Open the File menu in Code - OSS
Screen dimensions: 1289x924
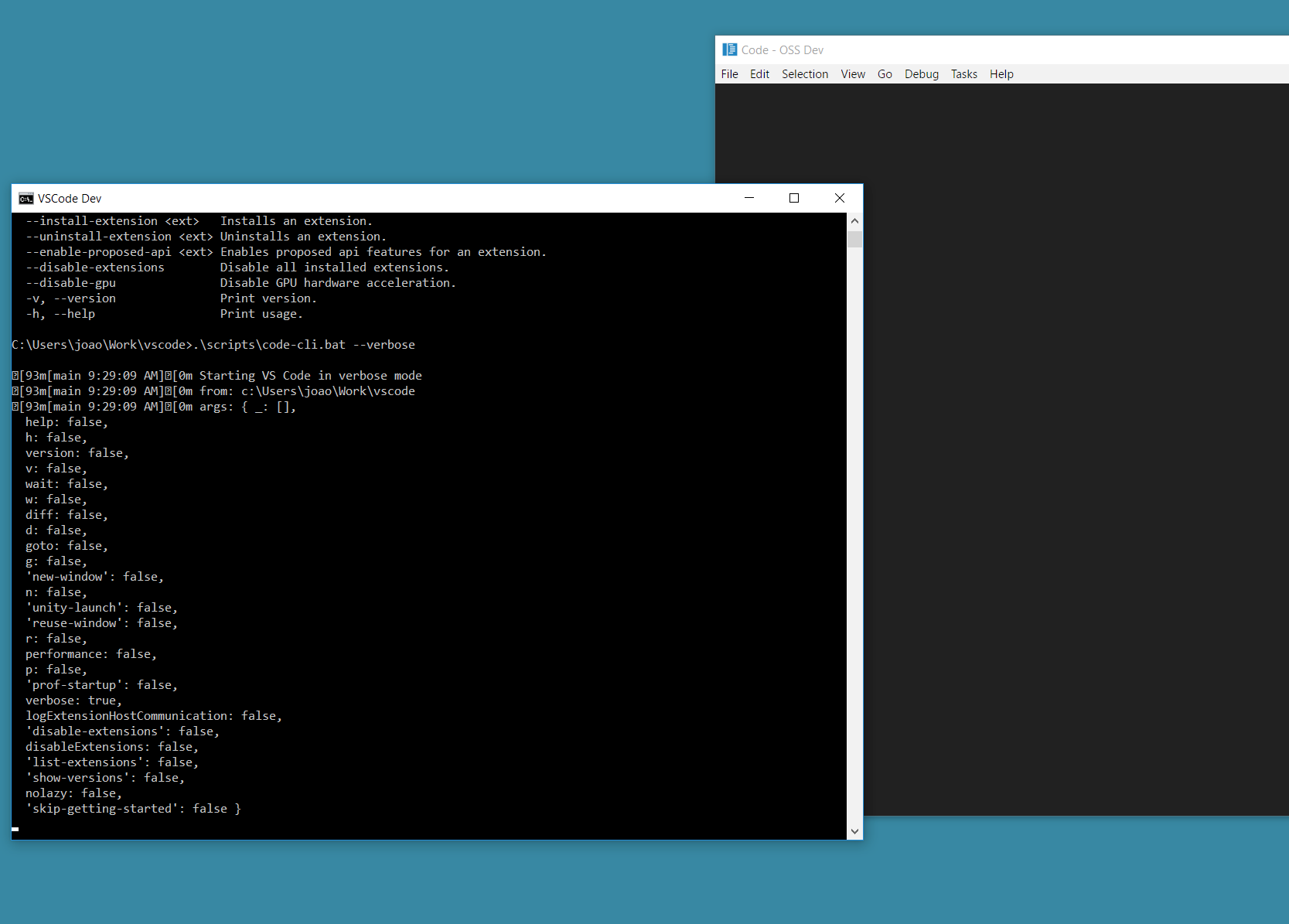point(728,73)
